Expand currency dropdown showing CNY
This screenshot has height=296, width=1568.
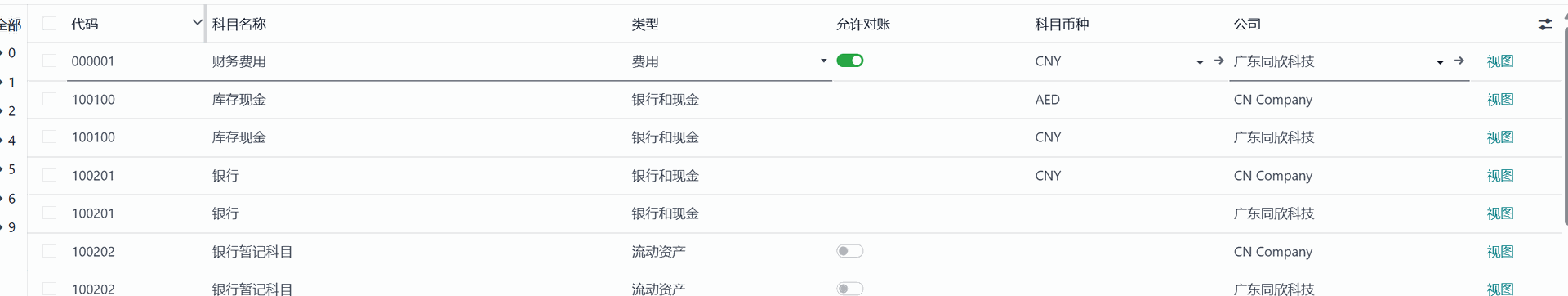[x=1200, y=62]
